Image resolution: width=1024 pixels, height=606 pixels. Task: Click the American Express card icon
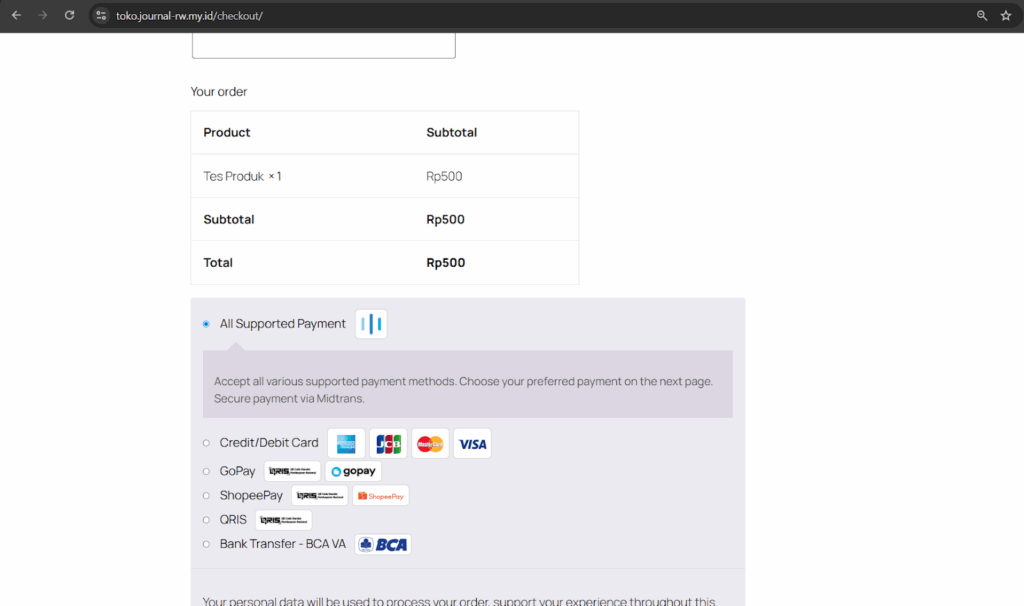[345, 443]
